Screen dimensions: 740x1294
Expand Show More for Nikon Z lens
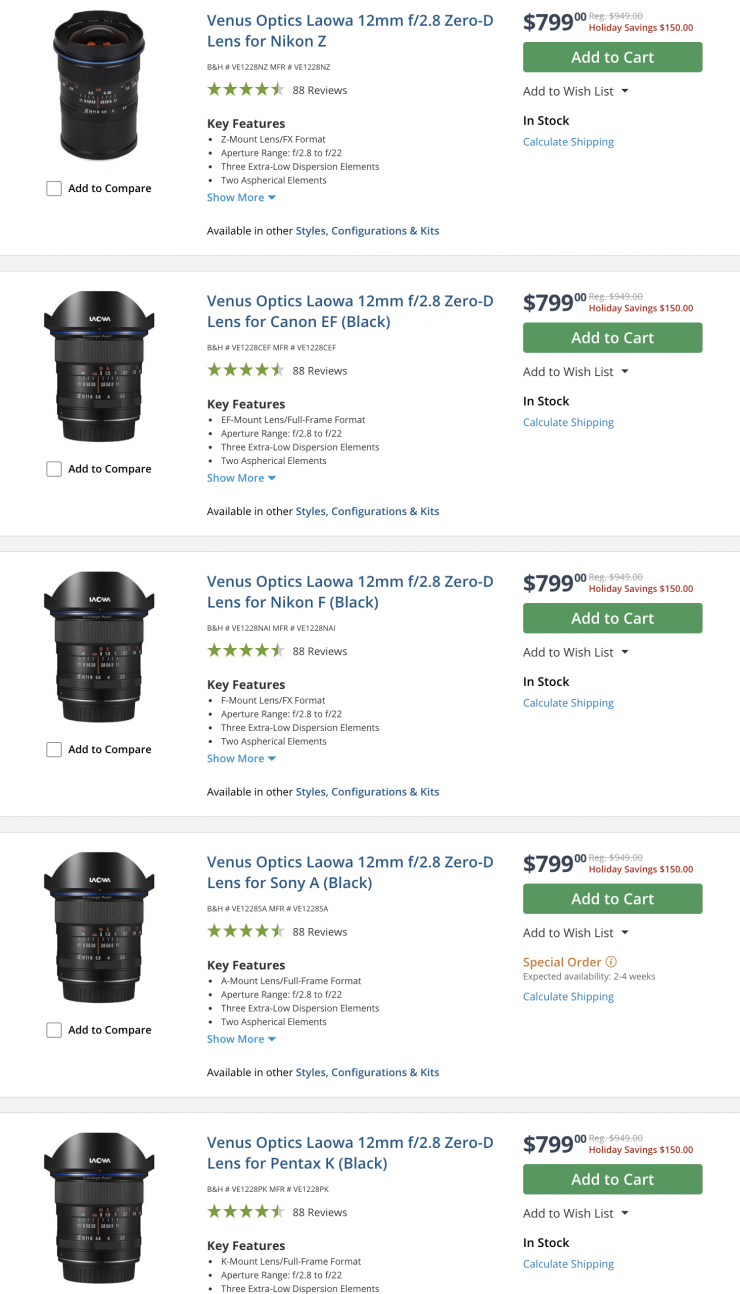point(241,198)
